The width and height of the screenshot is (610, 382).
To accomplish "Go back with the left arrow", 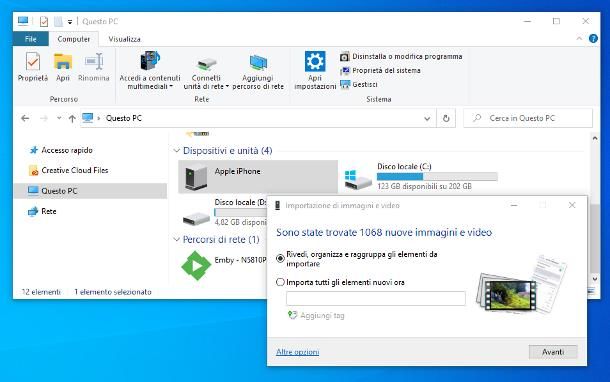I will coord(25,118).
